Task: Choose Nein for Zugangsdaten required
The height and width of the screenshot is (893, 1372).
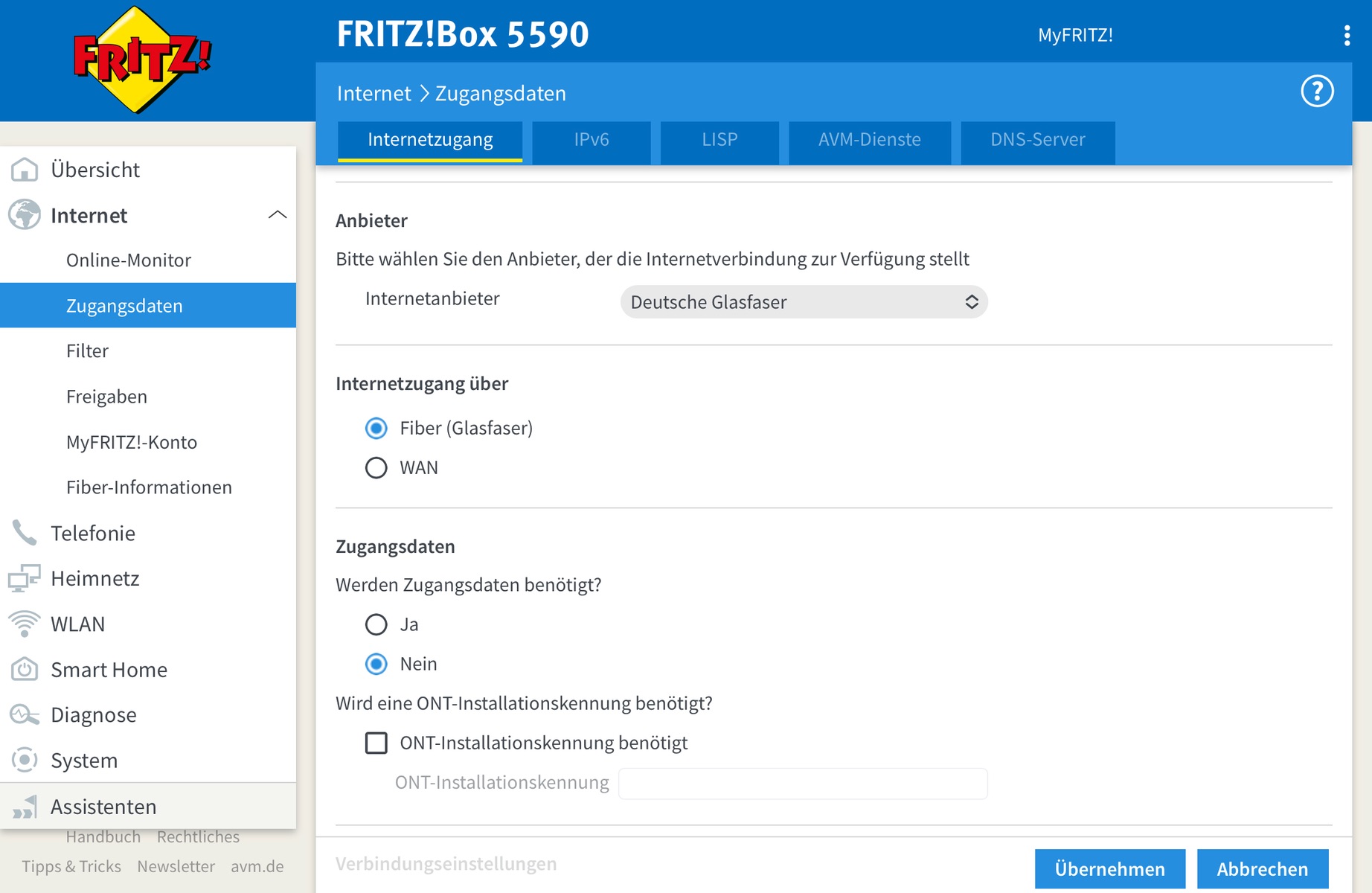Action: pyautogui.click(x=376, y=664)
